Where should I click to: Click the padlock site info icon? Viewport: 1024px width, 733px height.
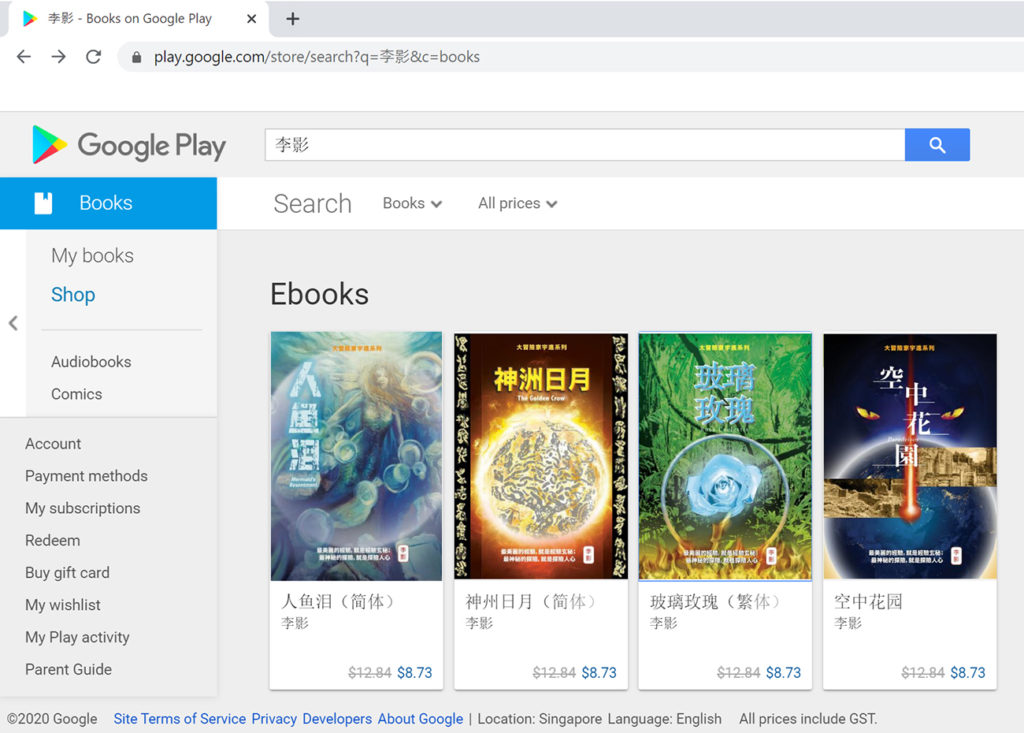tap(137, 57)
